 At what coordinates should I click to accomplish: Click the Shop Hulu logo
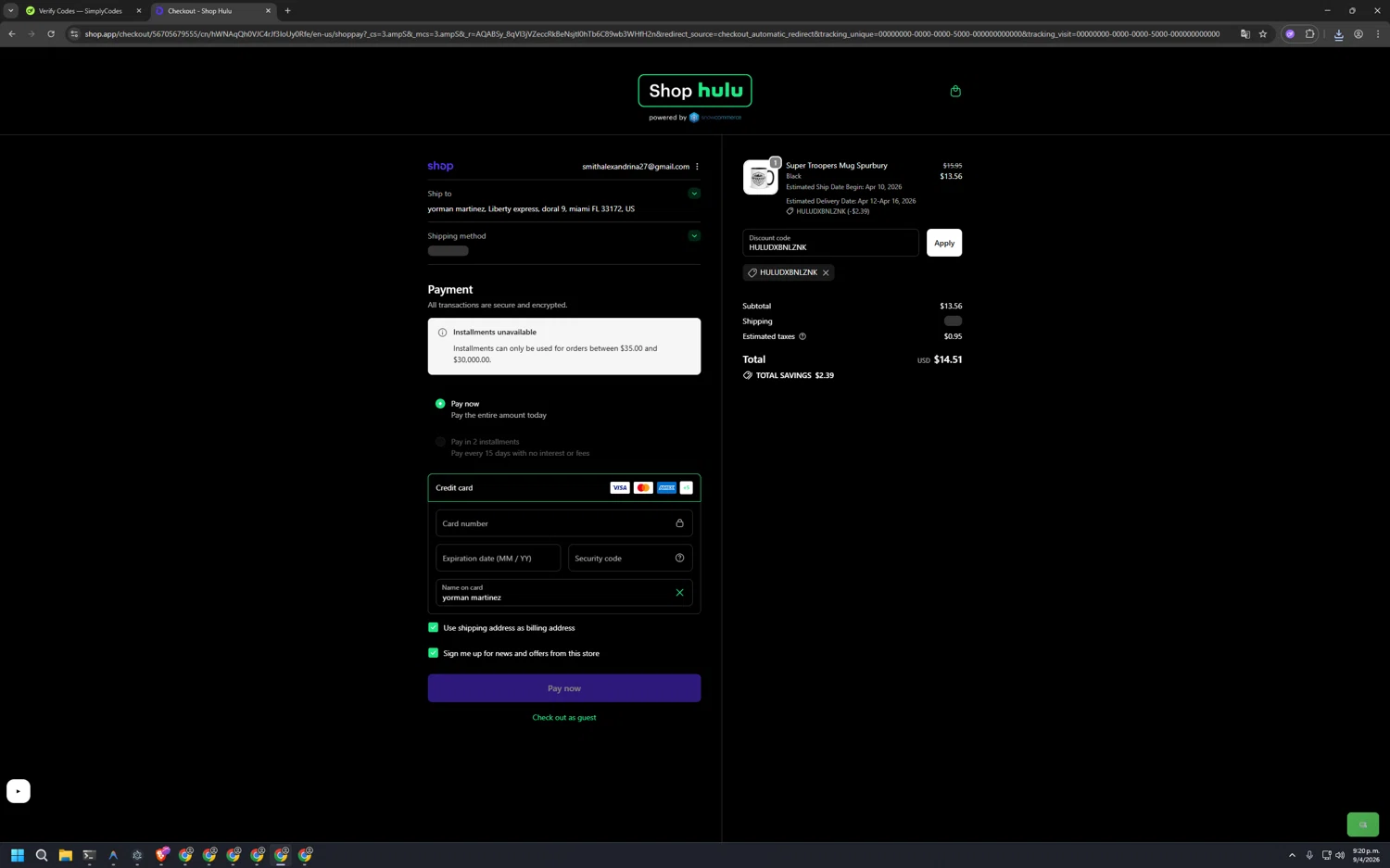[695, 91]
